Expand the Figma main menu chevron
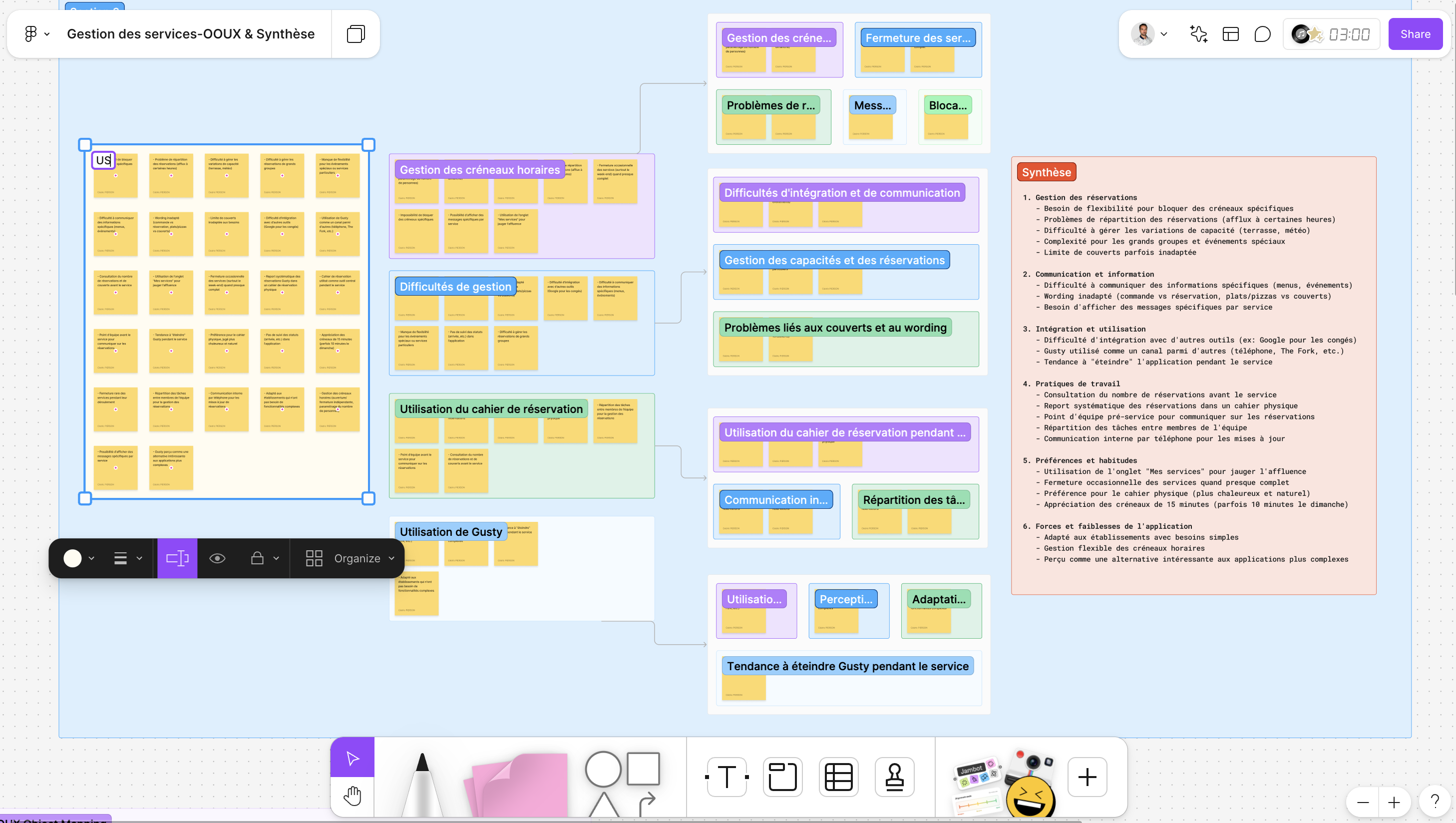The height and width of the screenshot is (823, 1456). [47, 34]
